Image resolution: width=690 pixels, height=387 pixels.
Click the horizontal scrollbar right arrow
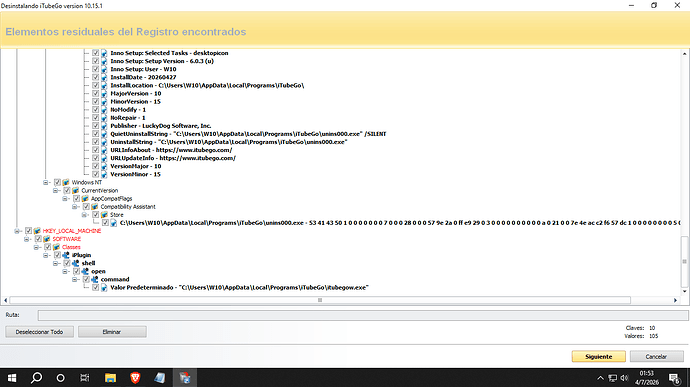tap(675, 300)
